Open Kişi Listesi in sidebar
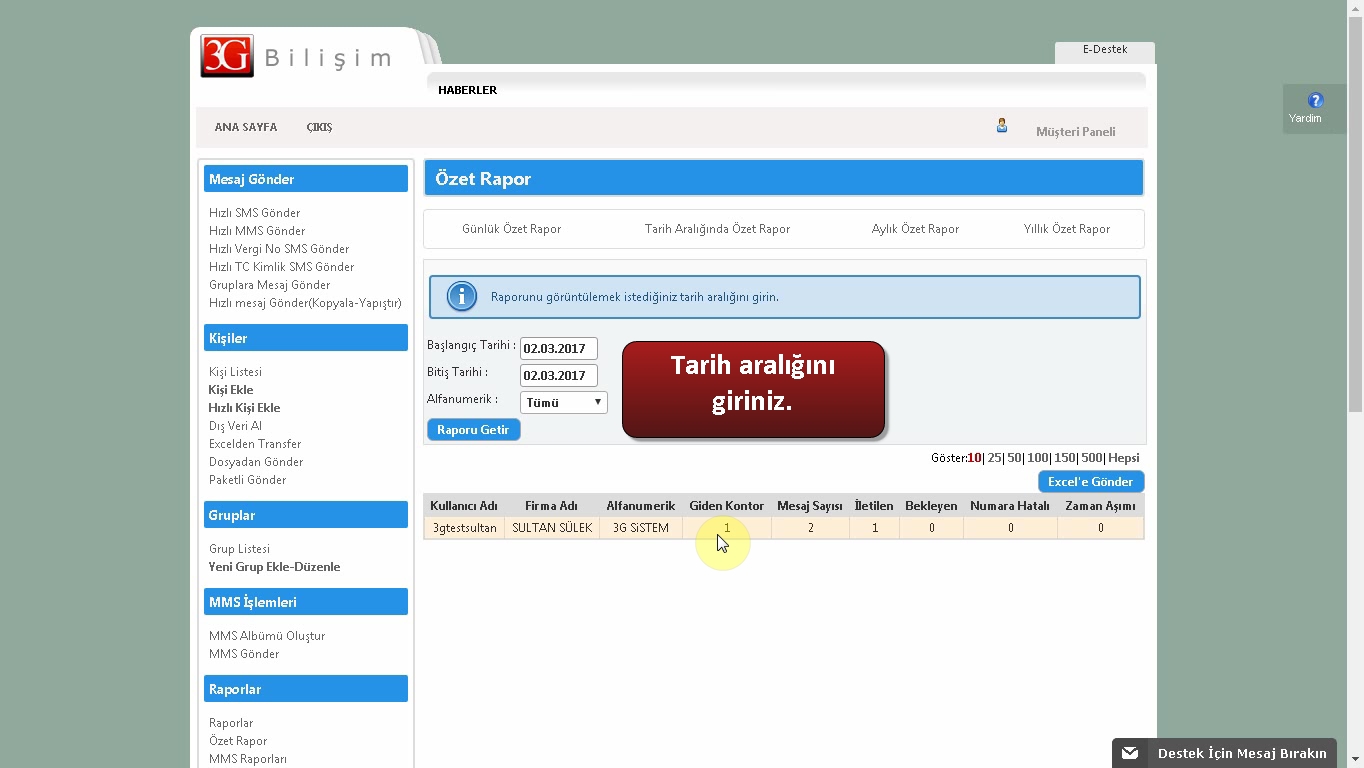The height and width of the screenshot is (768, 1364). coord(235,372)
